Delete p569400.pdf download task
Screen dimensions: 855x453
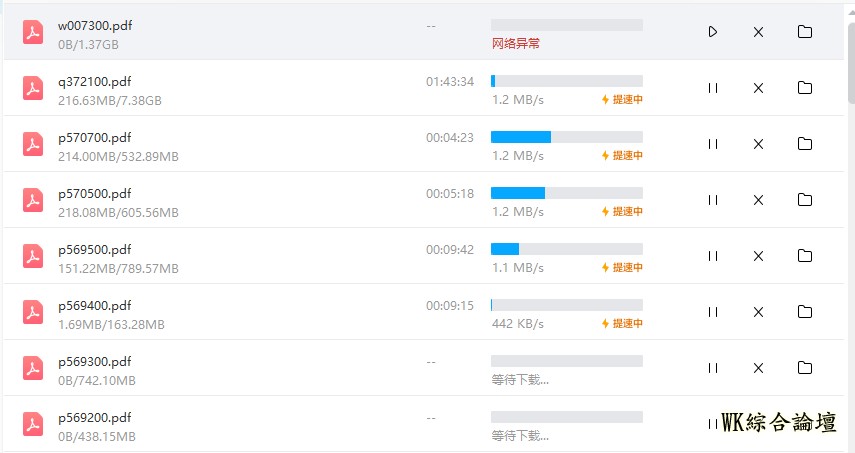tap(758, 312)
